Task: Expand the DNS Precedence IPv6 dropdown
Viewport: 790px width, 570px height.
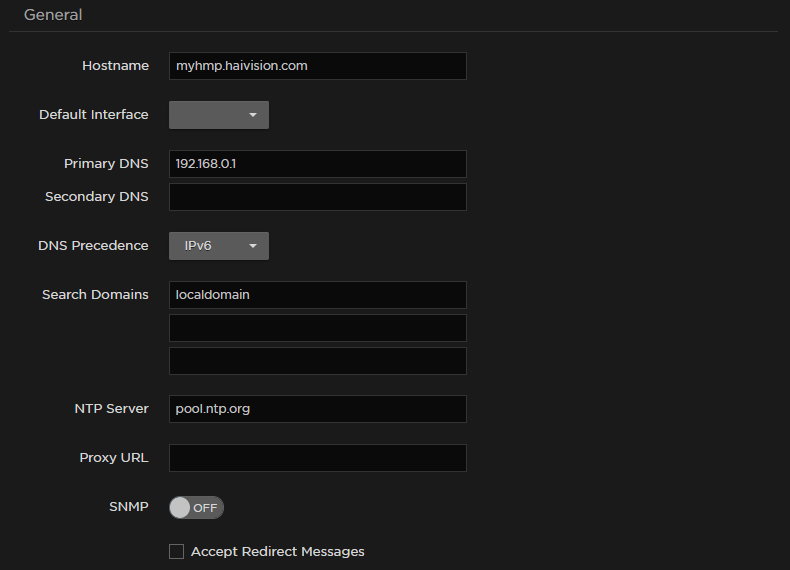Action: point(218,246)
